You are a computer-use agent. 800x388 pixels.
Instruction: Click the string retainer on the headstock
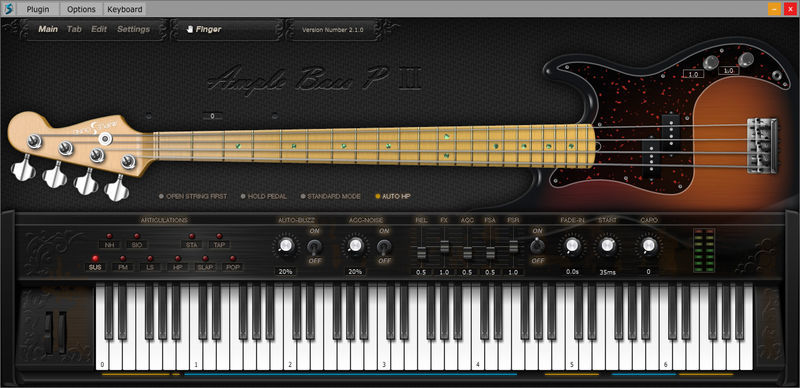click(x=105, y=138)
